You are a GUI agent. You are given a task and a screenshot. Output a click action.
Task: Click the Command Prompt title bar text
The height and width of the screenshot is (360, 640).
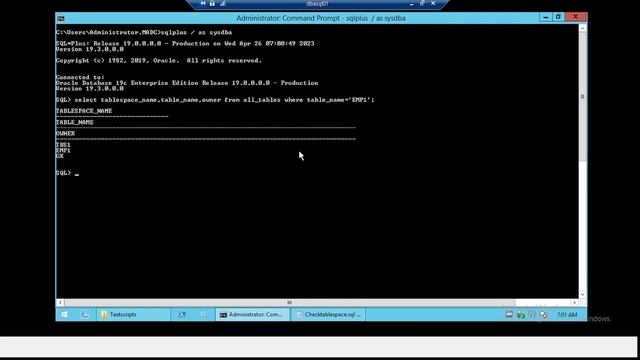[x=321, y=18]
